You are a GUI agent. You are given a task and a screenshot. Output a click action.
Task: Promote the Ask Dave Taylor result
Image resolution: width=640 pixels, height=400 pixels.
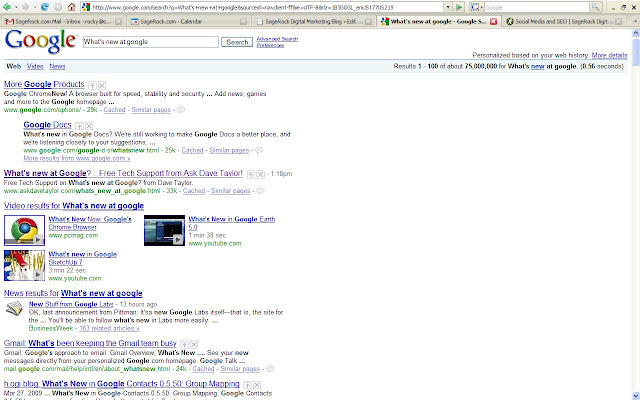coord(251,174)
